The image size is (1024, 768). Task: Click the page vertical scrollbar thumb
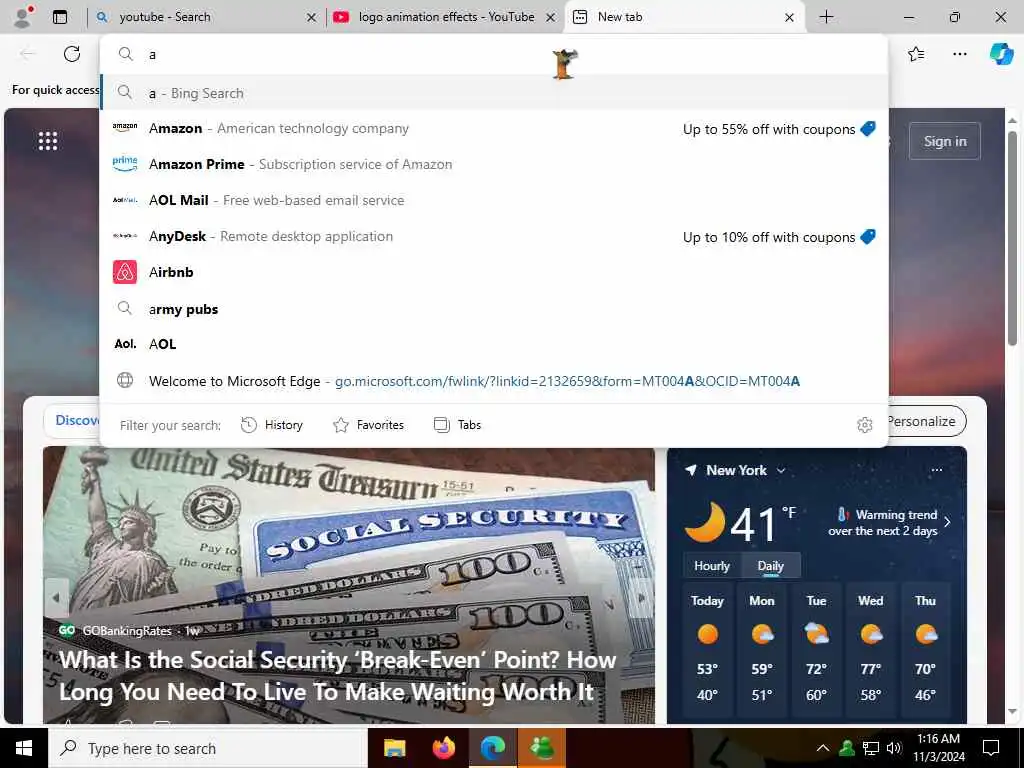1012,238
